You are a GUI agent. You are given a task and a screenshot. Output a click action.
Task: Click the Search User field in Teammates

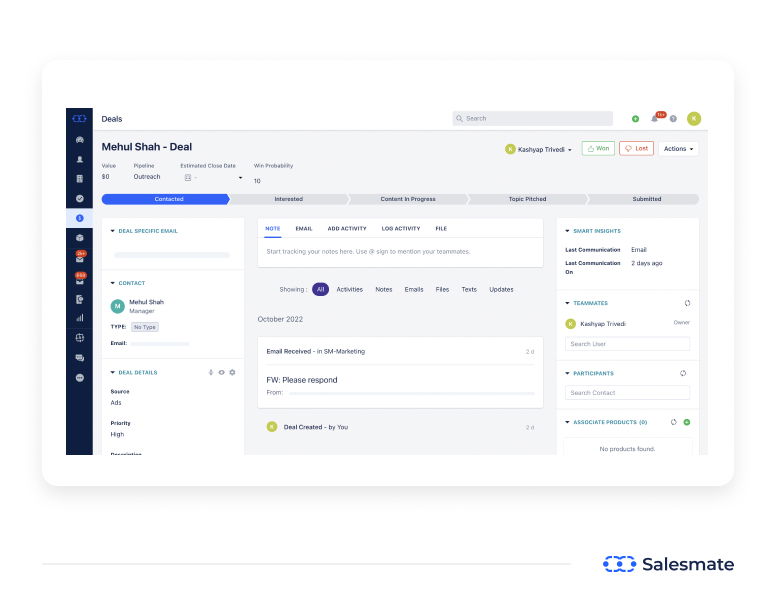(627, 344)
